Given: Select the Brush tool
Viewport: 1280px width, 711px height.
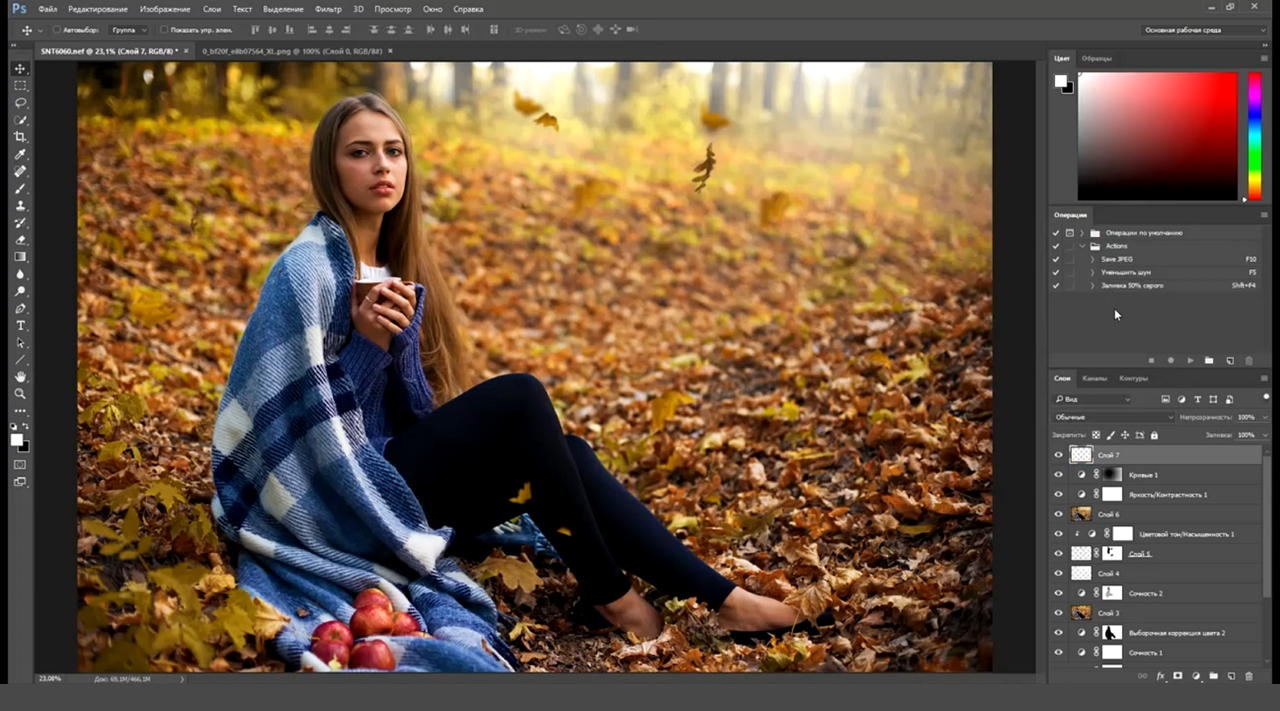Looking at the screenshot, I should click(20, 188).
